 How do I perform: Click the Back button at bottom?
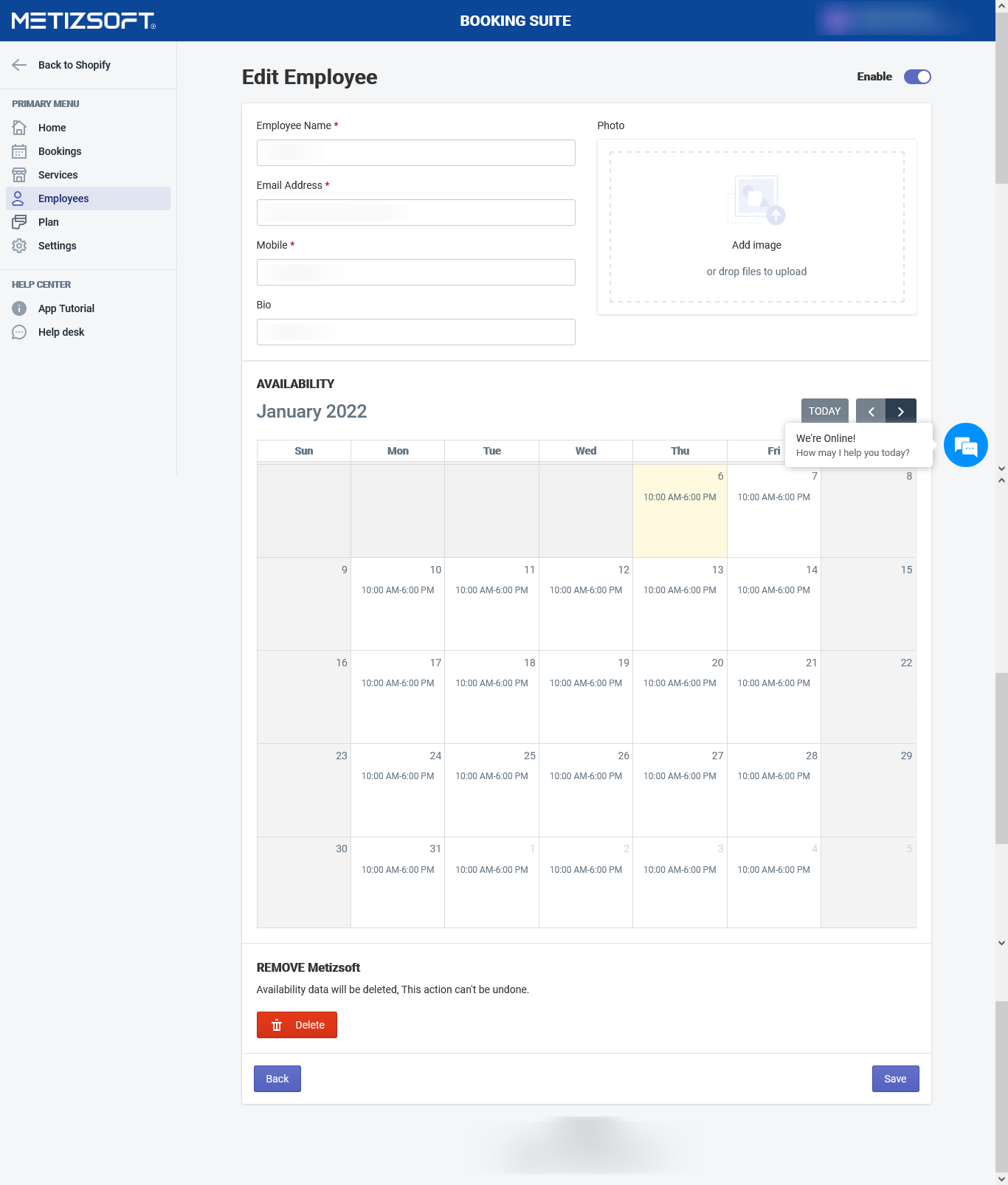pos(277,1079)
